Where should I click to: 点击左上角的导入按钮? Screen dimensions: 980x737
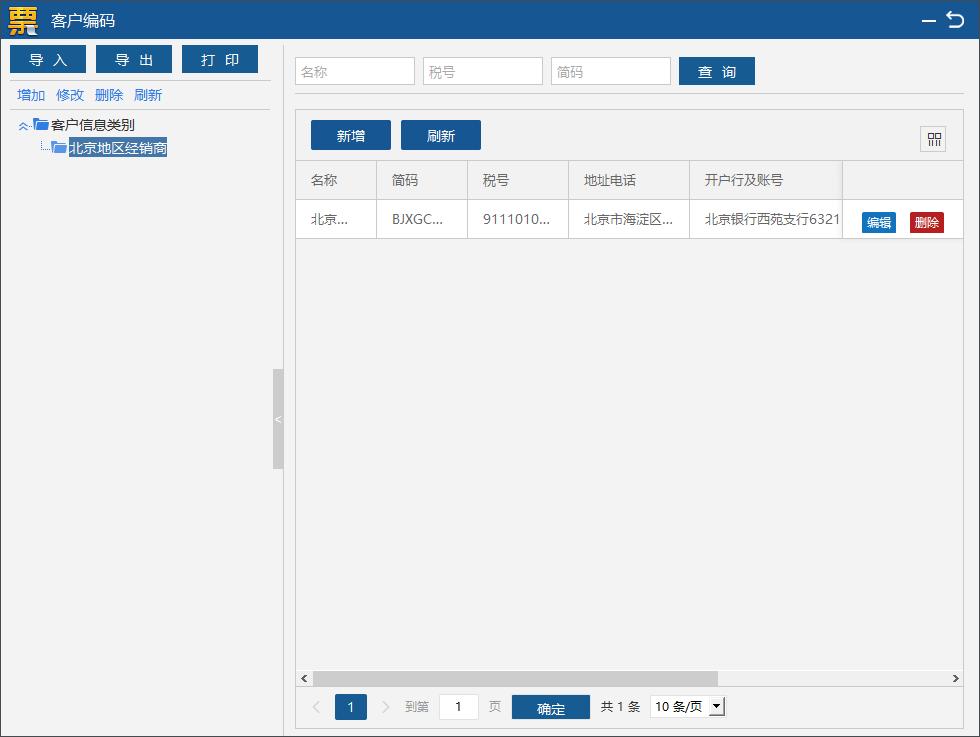coord(47,59)
